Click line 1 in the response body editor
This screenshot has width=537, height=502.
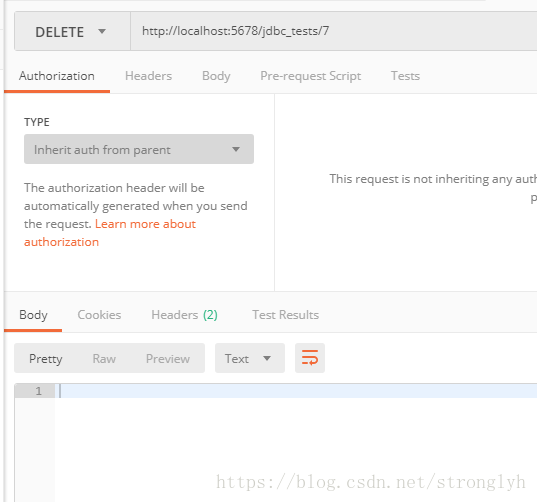pos(296,391)
